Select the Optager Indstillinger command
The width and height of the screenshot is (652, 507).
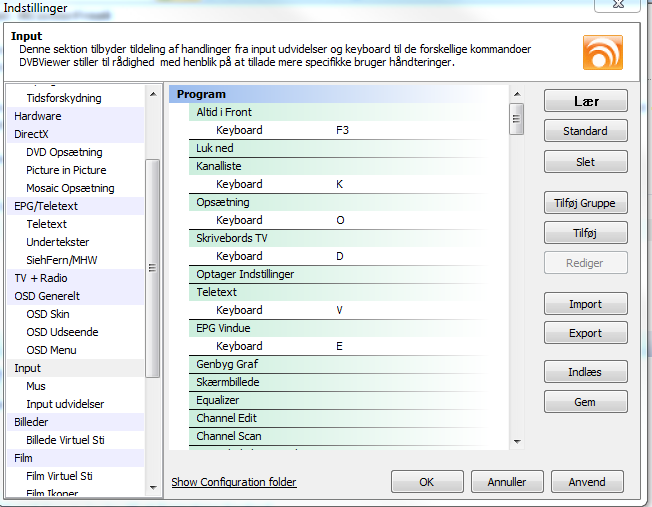tap(348, 274)
